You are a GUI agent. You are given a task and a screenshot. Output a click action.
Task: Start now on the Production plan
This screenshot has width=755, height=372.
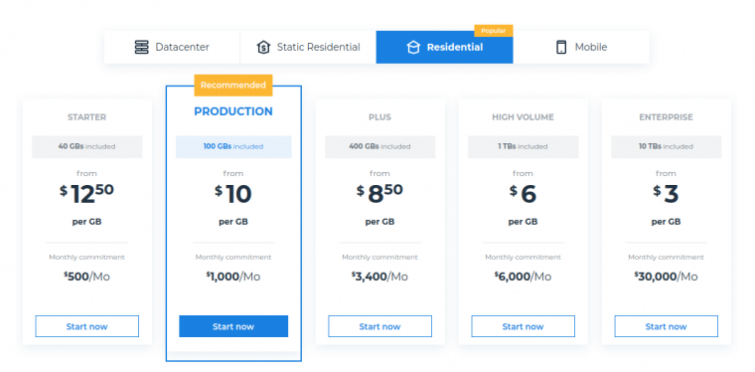(234, 326)
